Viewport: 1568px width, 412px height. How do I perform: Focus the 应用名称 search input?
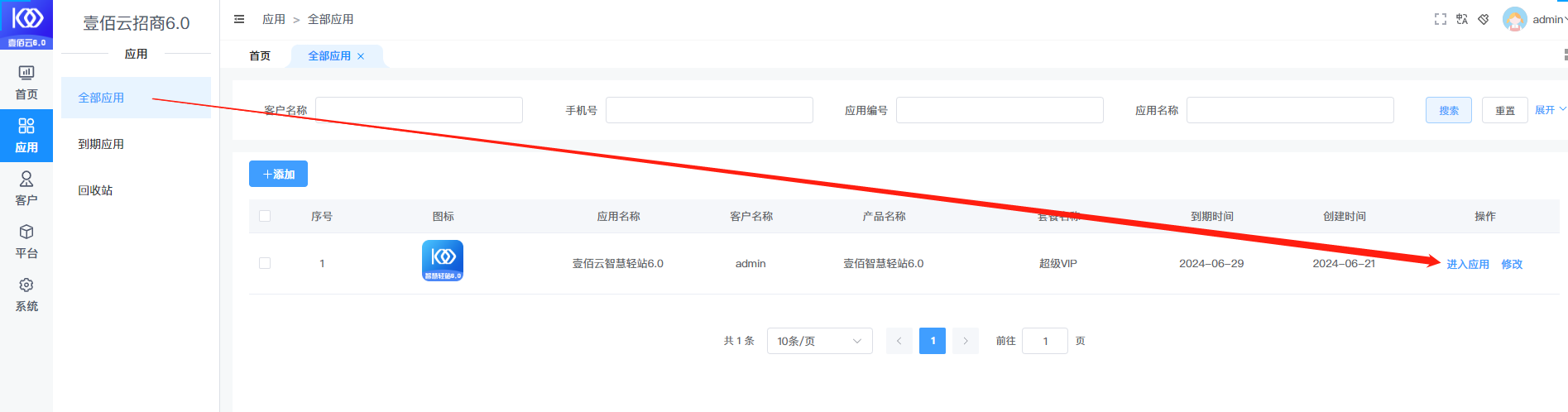pyautogui.click(x=1290, y=110)
